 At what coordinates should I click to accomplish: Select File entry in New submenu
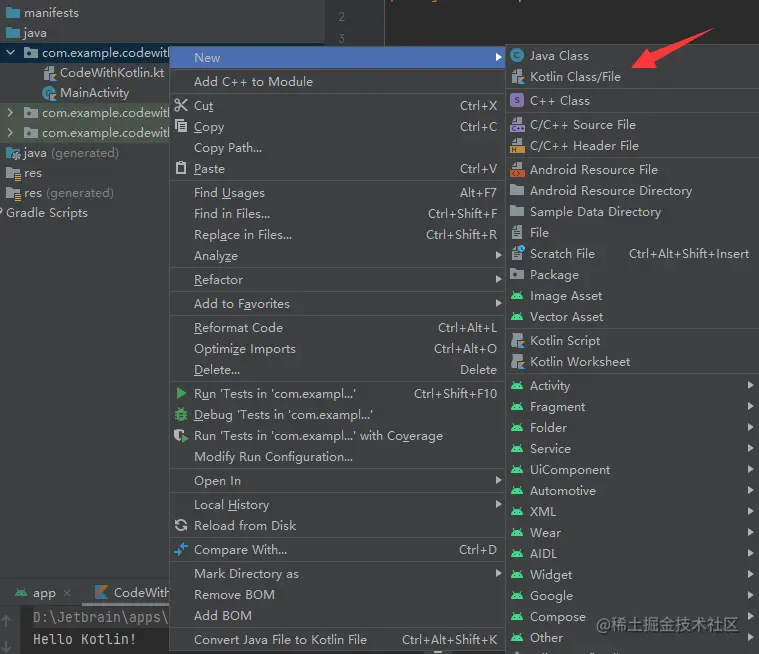632,232
